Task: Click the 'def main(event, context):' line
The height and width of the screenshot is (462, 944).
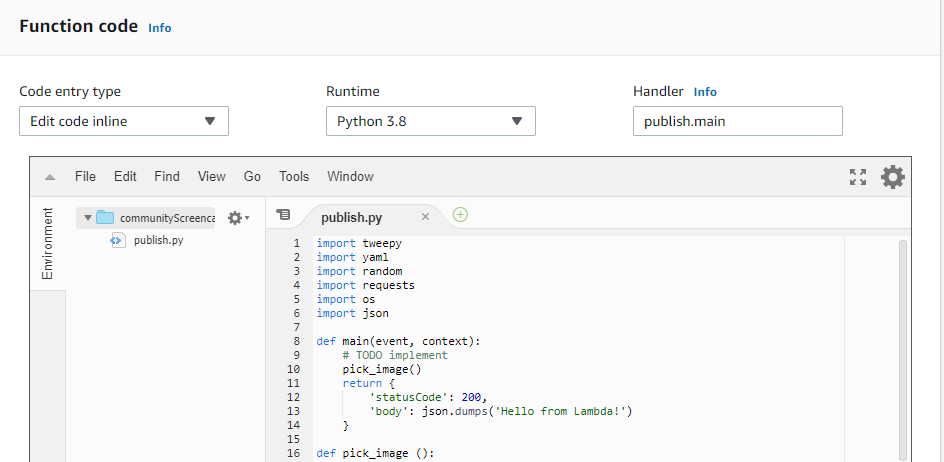Action: pyautogui.click(x=399, y=341)
